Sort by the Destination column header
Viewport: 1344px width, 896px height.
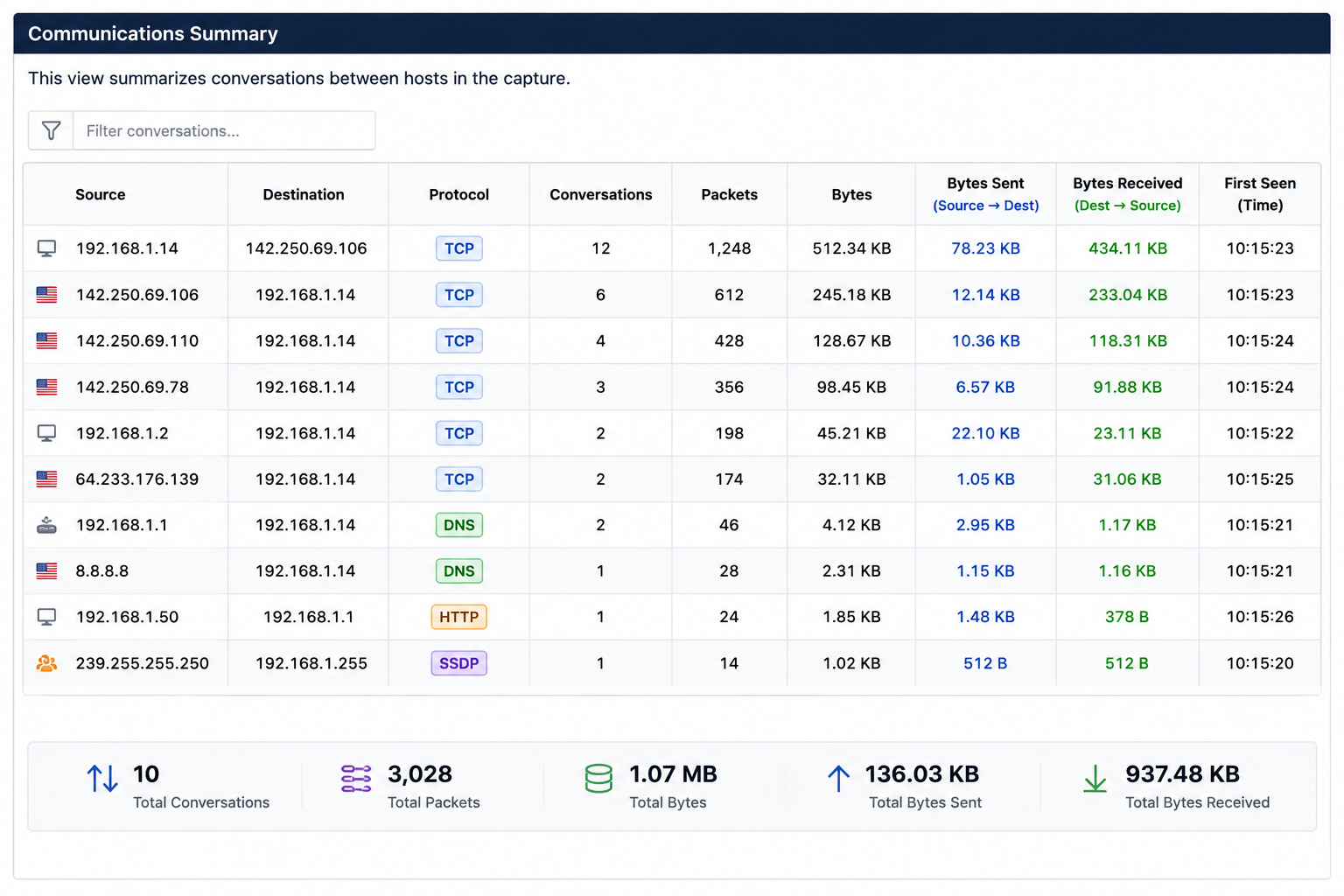(x=304, y=194)
